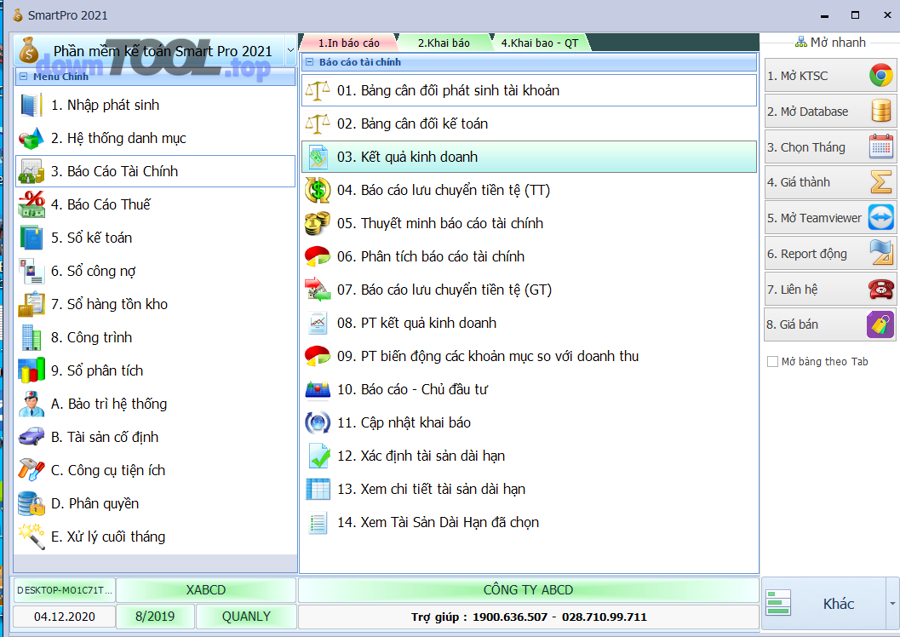Tick the Mở bảng theo Tab checkbox
Viewport: 900px width, 637px height.
(x=773, y=362)
